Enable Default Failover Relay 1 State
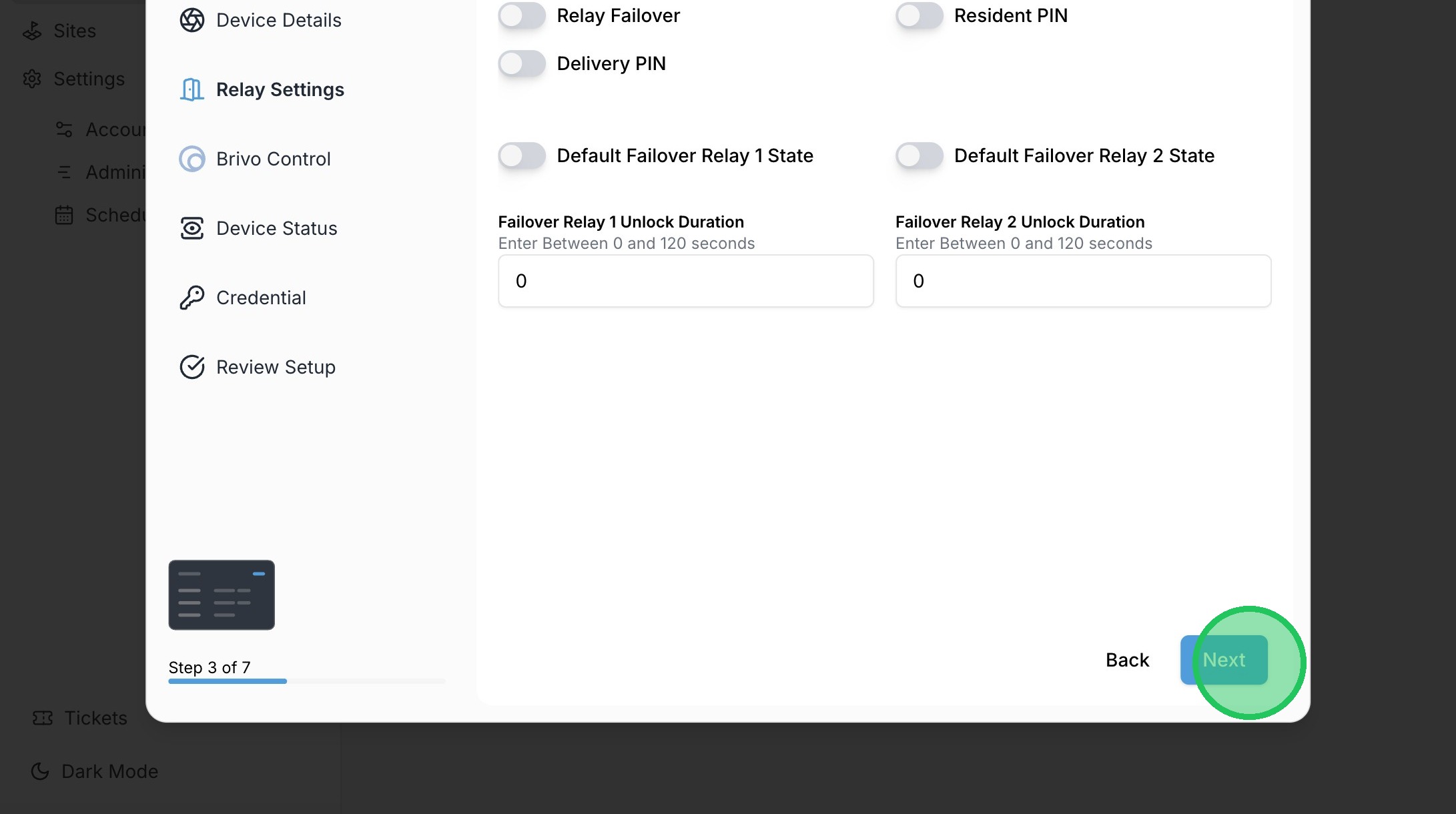The width and height of the screenshot is (1456, 814). pyautogui.click(x=522, y=155)
